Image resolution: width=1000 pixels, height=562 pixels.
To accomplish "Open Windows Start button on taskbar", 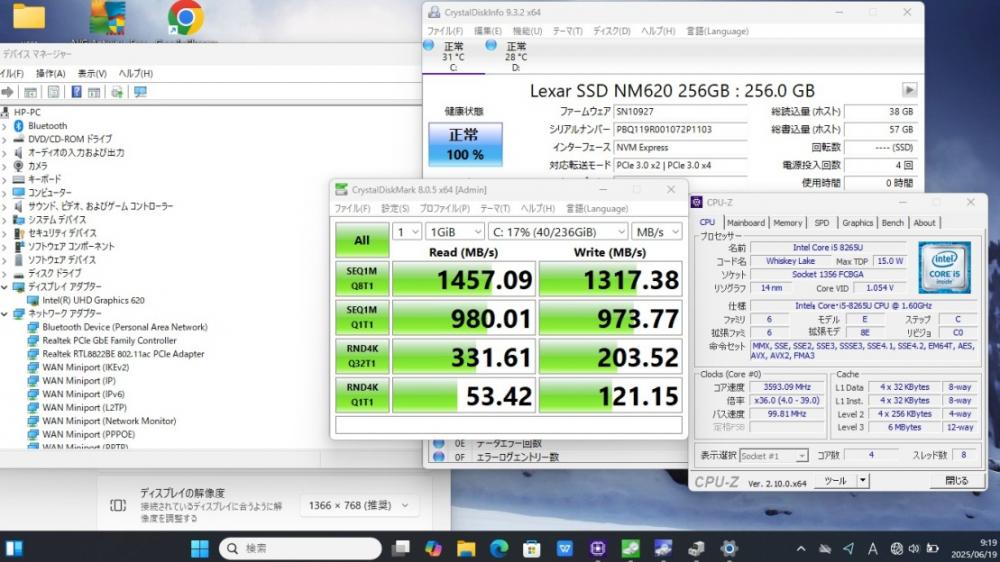I will click(200, 548).
